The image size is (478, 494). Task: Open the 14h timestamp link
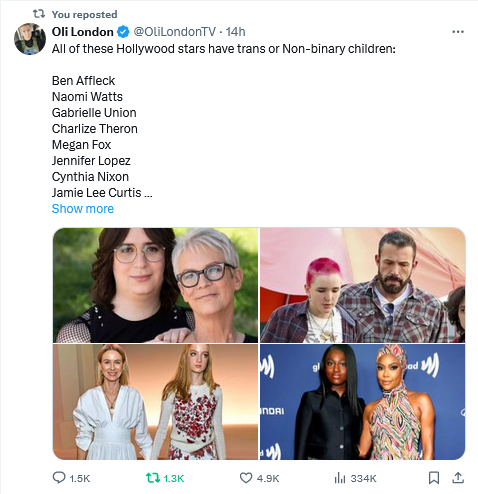[x=235, y=32]
